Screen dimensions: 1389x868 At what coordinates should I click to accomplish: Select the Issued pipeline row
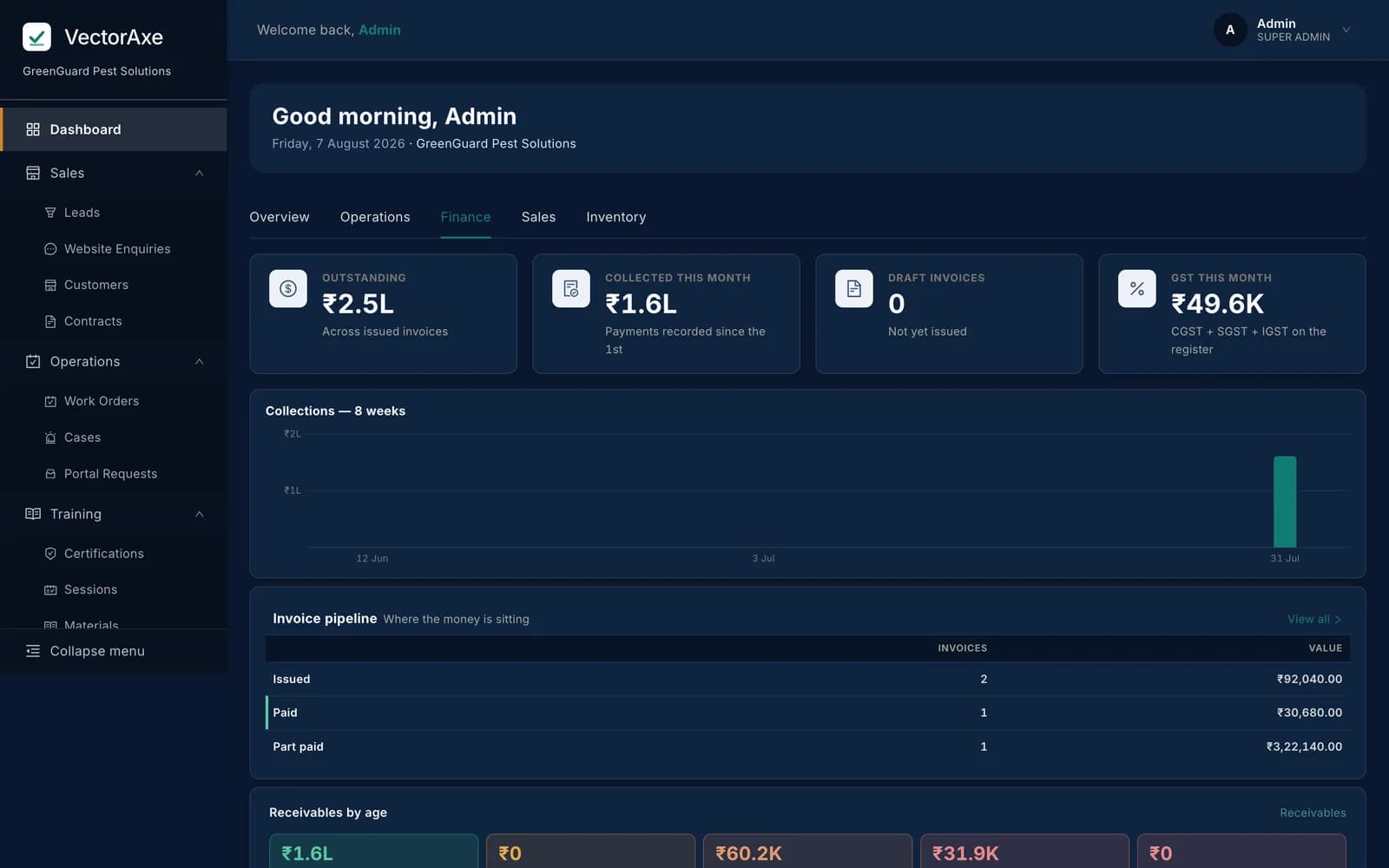807,679
